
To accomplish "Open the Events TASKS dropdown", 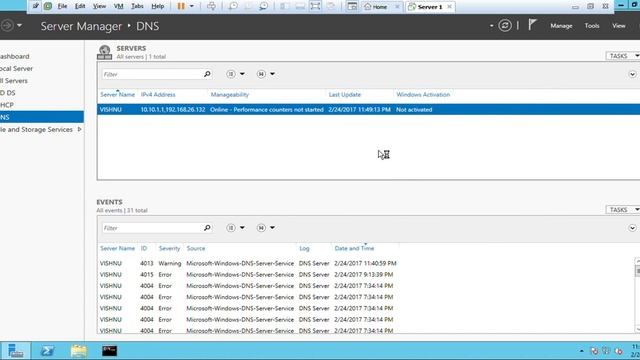I will [x=622, y=210].
